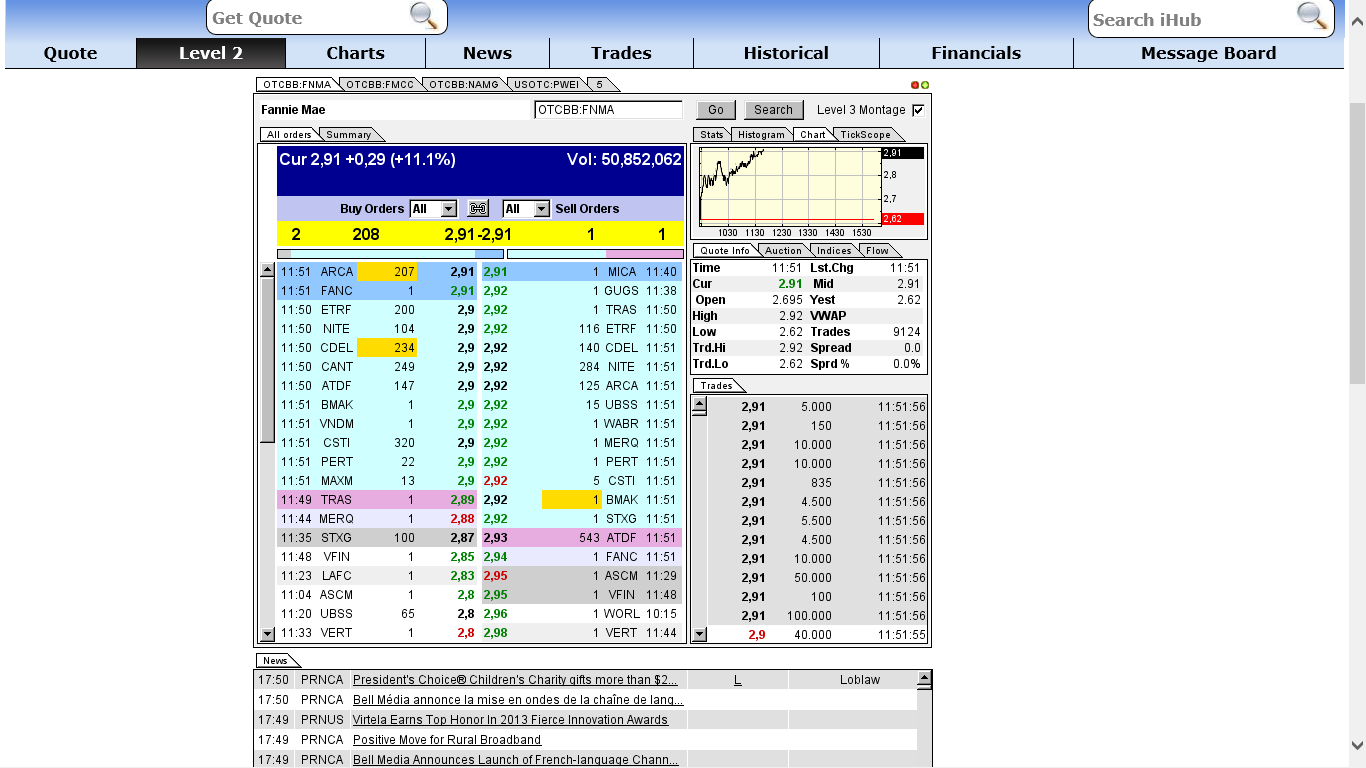Click the order book scrollbar down arrow
The width and height of the screenshot is (1366, 768).
[266, 633]
